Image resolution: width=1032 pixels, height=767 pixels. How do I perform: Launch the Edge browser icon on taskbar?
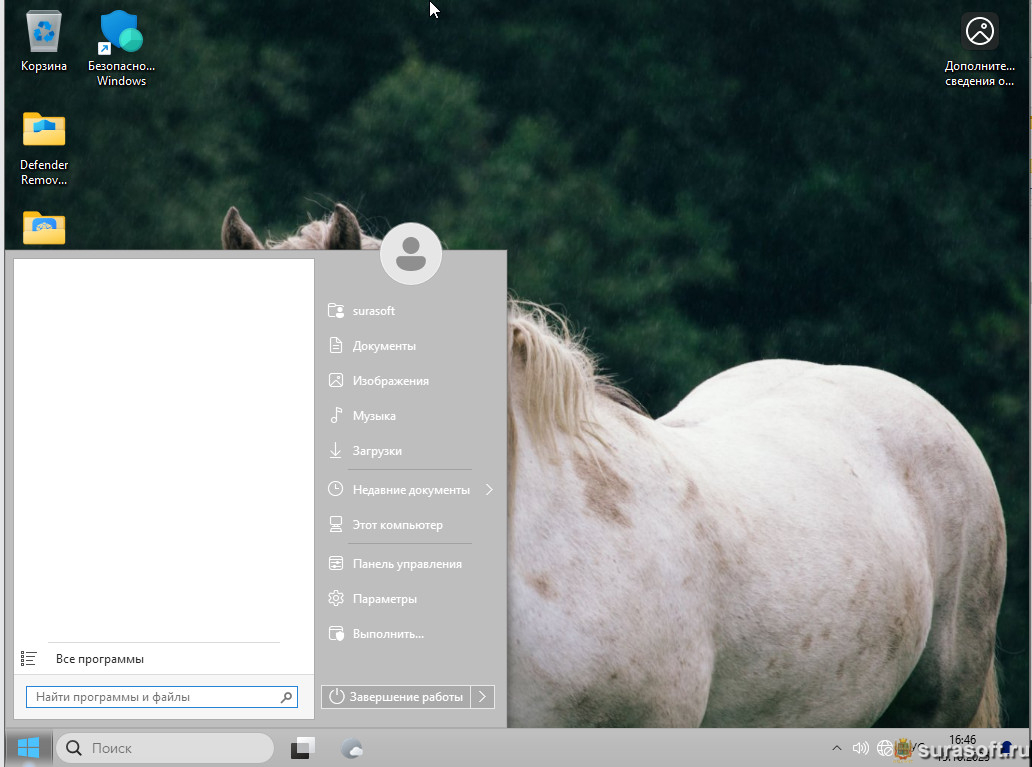pos(352,748)
